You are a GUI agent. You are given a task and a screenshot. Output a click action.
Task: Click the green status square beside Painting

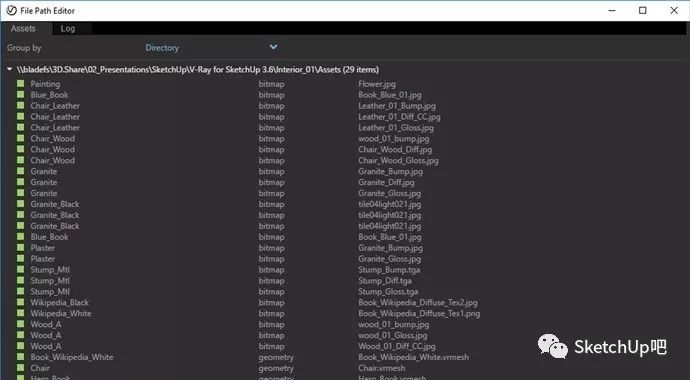20,84
